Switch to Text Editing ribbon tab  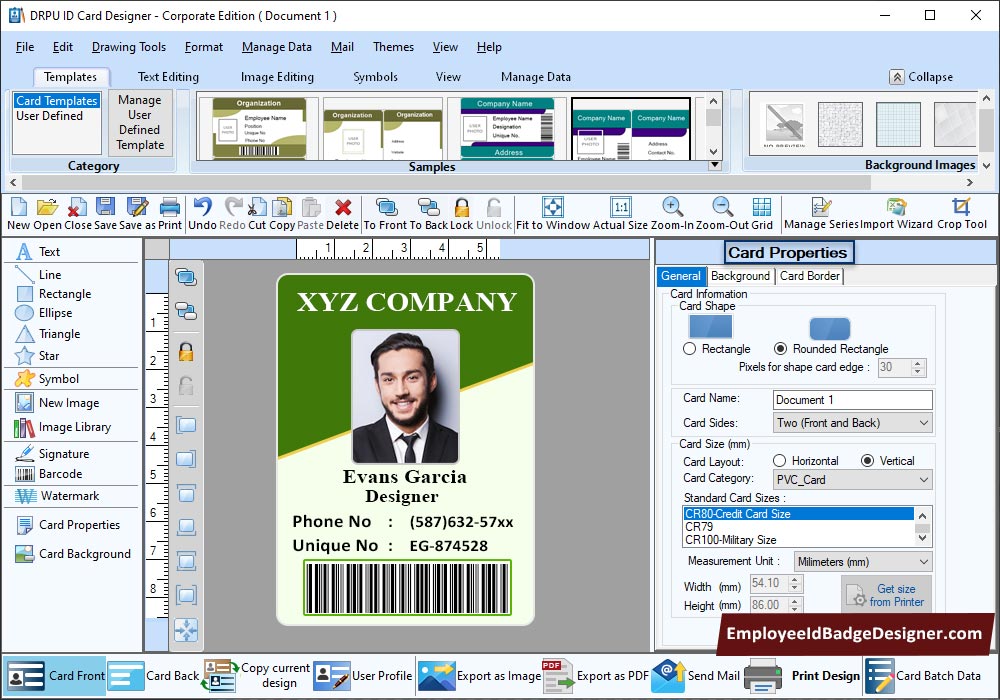168,77
